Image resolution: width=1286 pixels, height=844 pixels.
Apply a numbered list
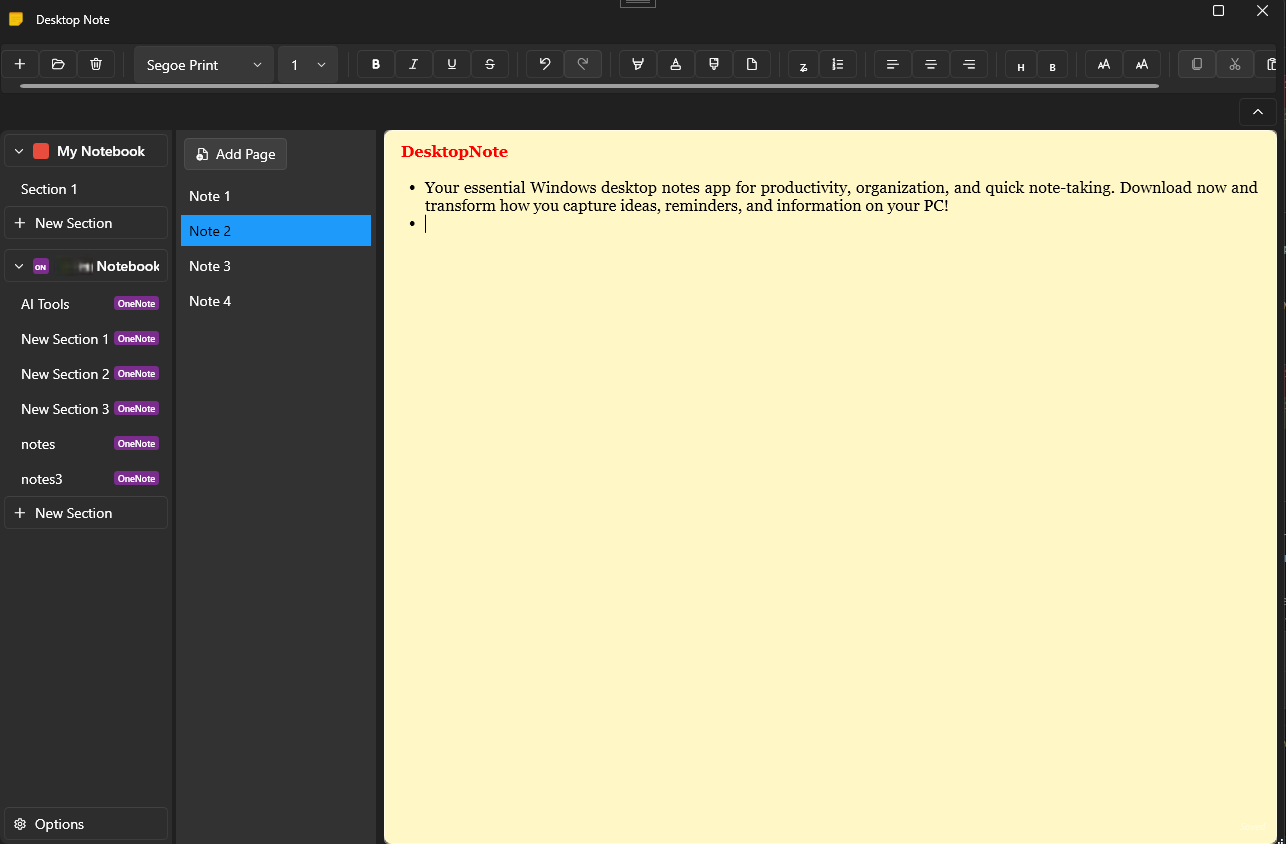point(838,64)
